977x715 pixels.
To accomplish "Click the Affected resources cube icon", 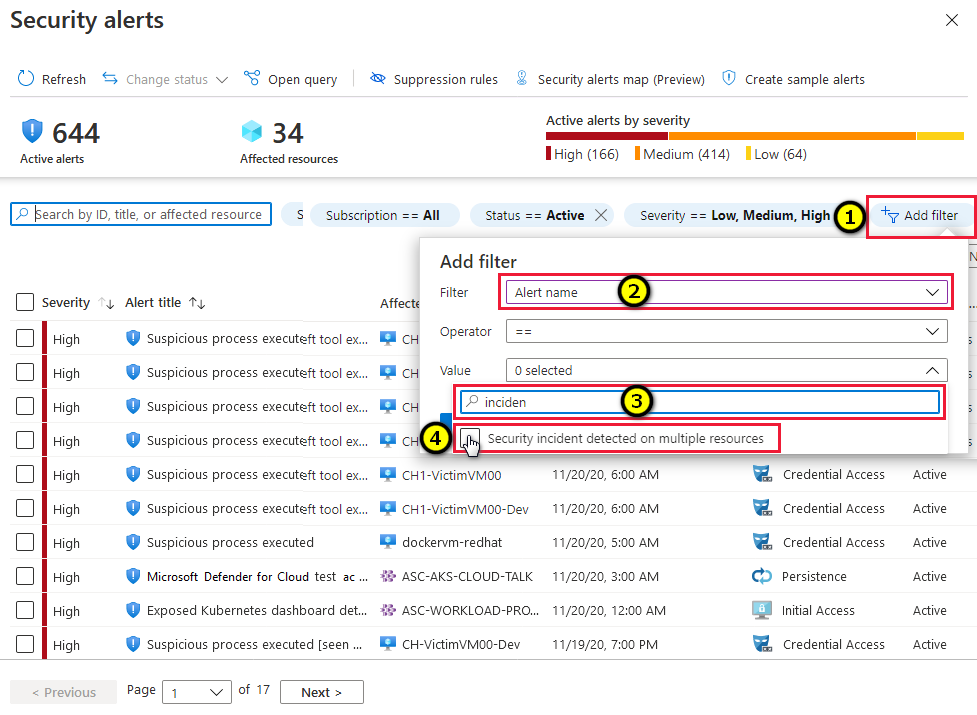I will 252,131.
